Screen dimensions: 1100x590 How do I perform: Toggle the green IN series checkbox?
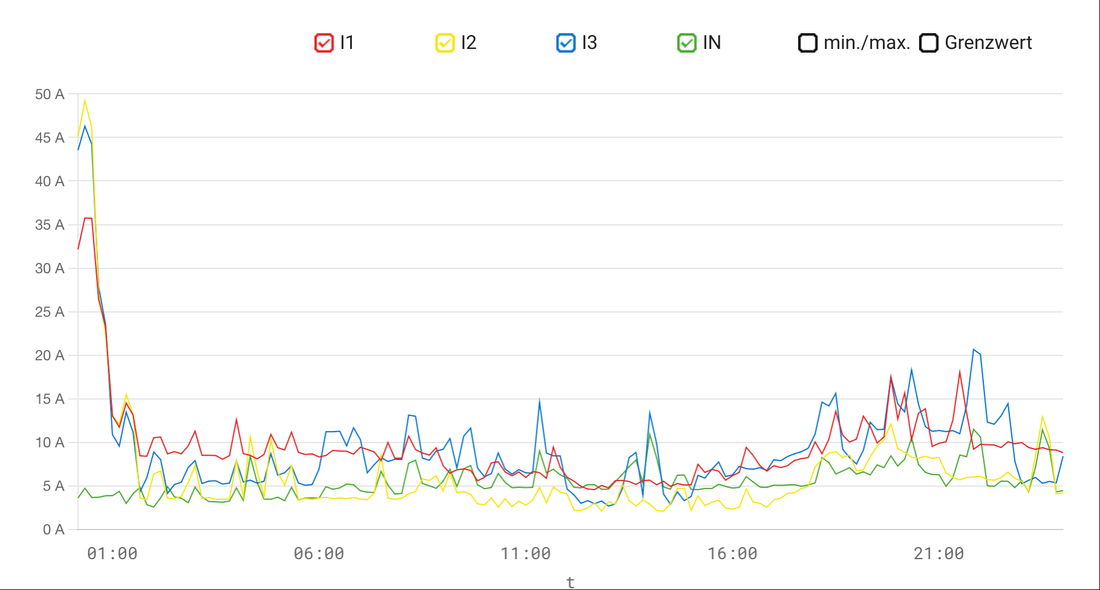[x=687, y=43]
